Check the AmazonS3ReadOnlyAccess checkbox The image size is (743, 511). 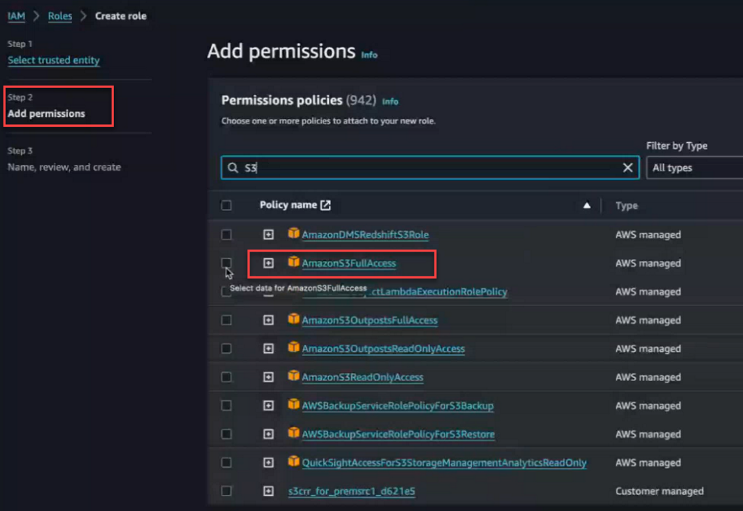click(x=227, y=377)
